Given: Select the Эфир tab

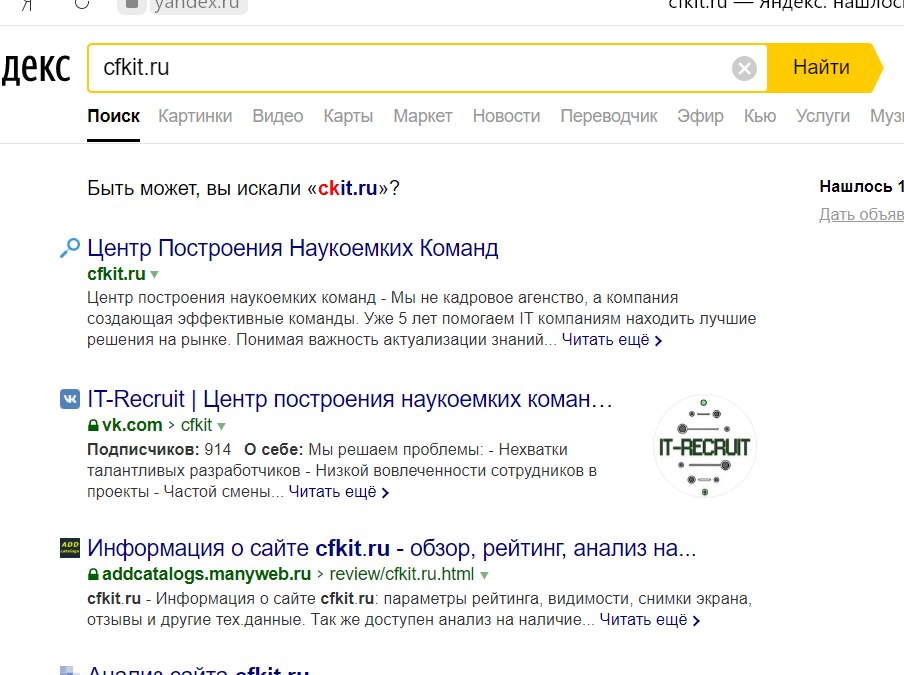Looking at the screenshot, I should (x=700, y=116).
